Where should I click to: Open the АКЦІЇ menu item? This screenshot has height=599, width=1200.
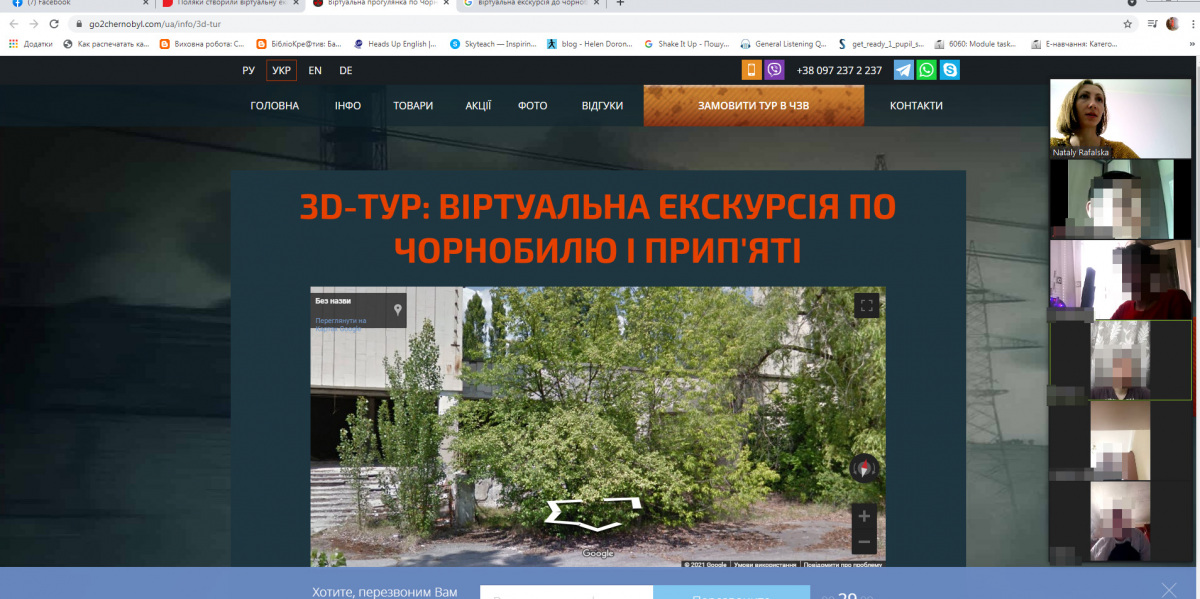[478, 106]
